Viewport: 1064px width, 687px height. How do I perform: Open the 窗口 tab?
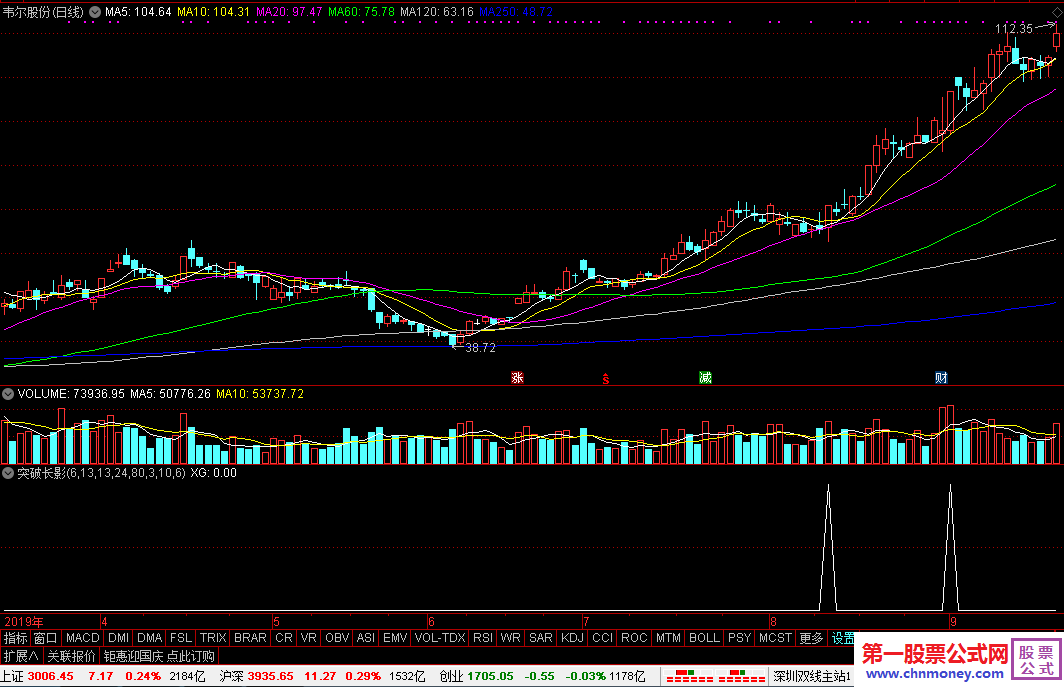pos(45,638)
